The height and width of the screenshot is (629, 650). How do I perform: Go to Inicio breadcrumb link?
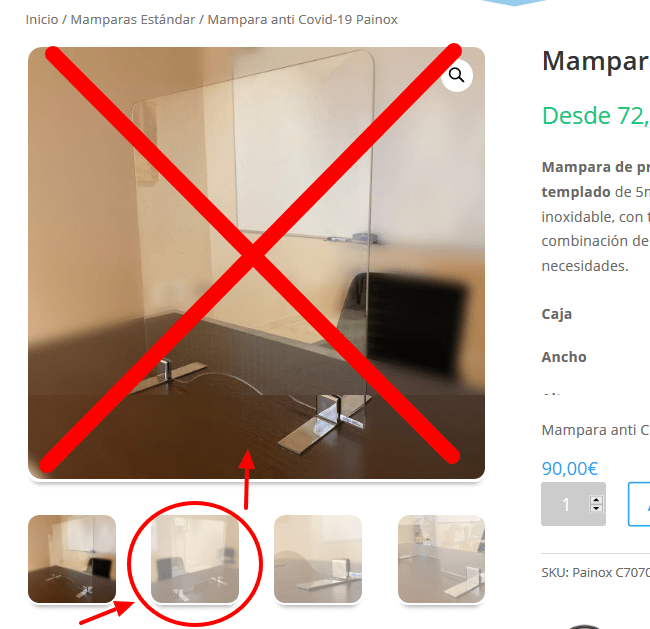42,19
